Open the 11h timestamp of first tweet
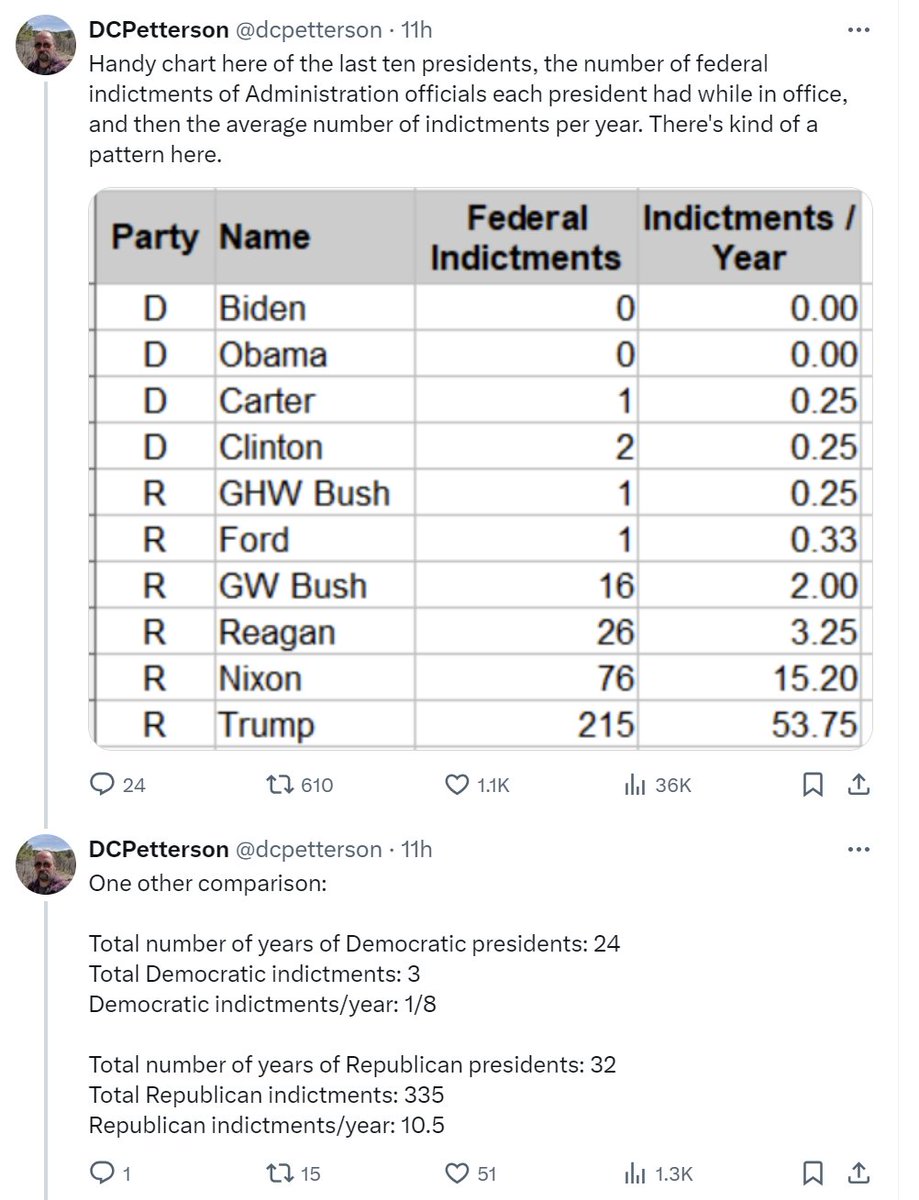 (x=416, y=30)
